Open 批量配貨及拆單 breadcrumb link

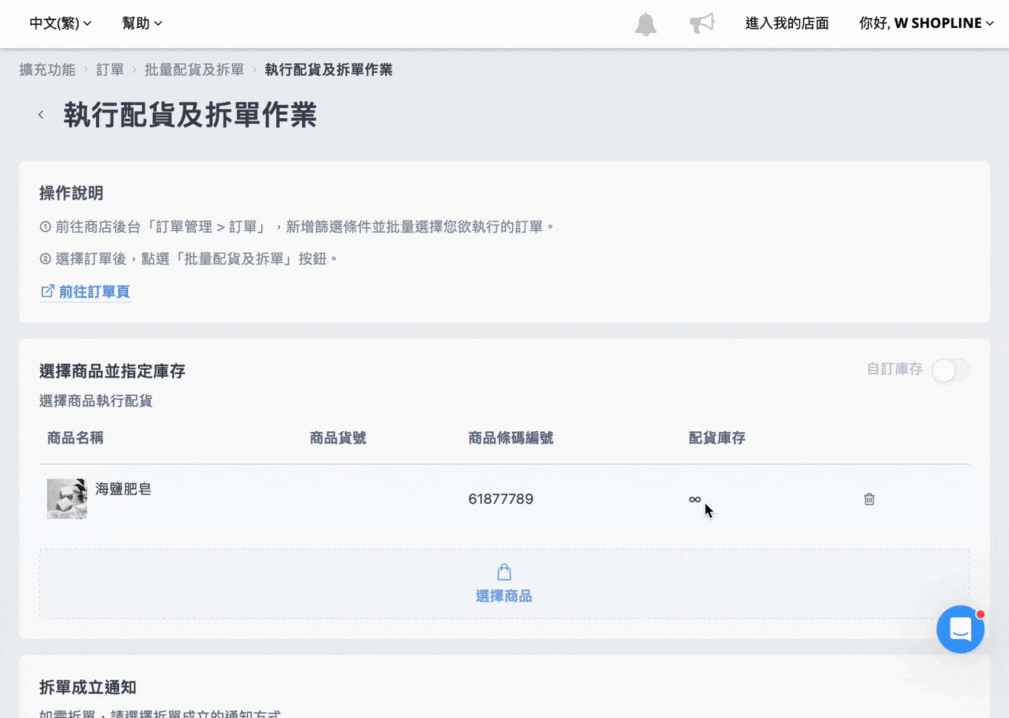pos(194,69)
